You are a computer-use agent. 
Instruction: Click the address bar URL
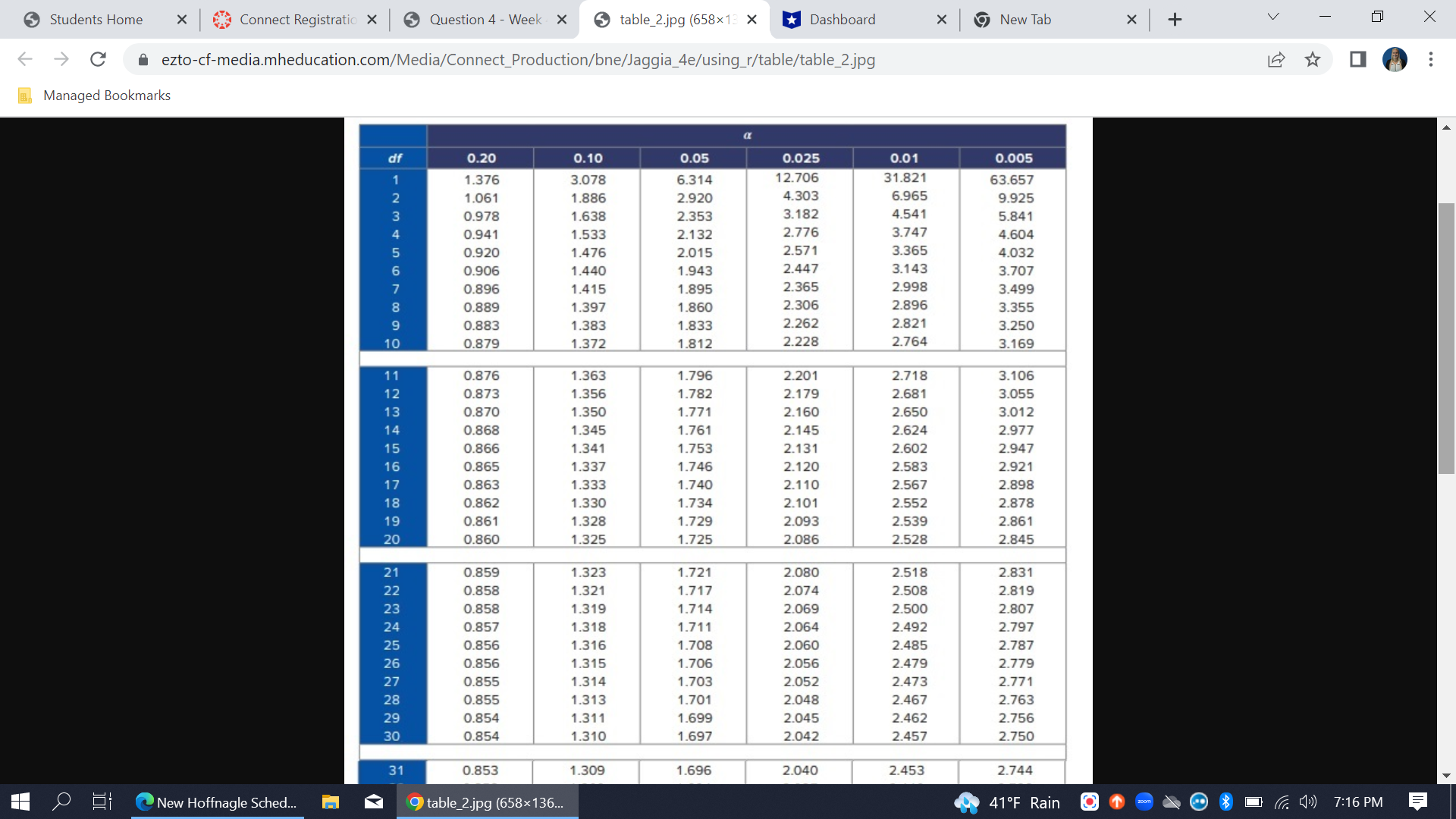point(517,59)
